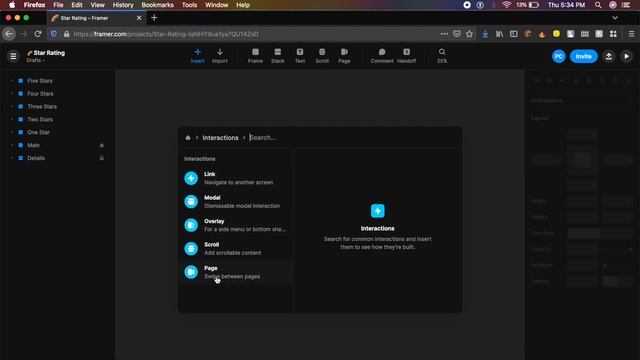
Task: Go to insert menu home icon
Action: pos(188,138)
